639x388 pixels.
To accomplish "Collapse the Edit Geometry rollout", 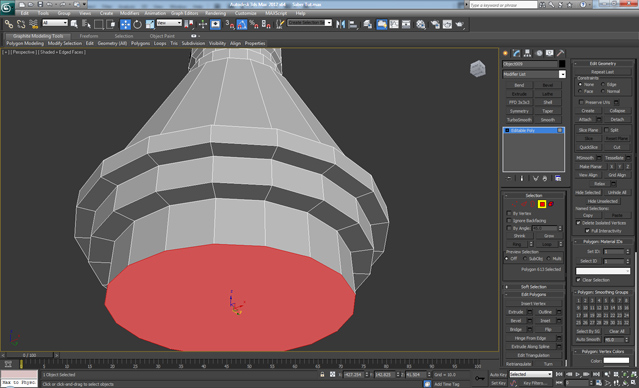I will pos(602,64).
